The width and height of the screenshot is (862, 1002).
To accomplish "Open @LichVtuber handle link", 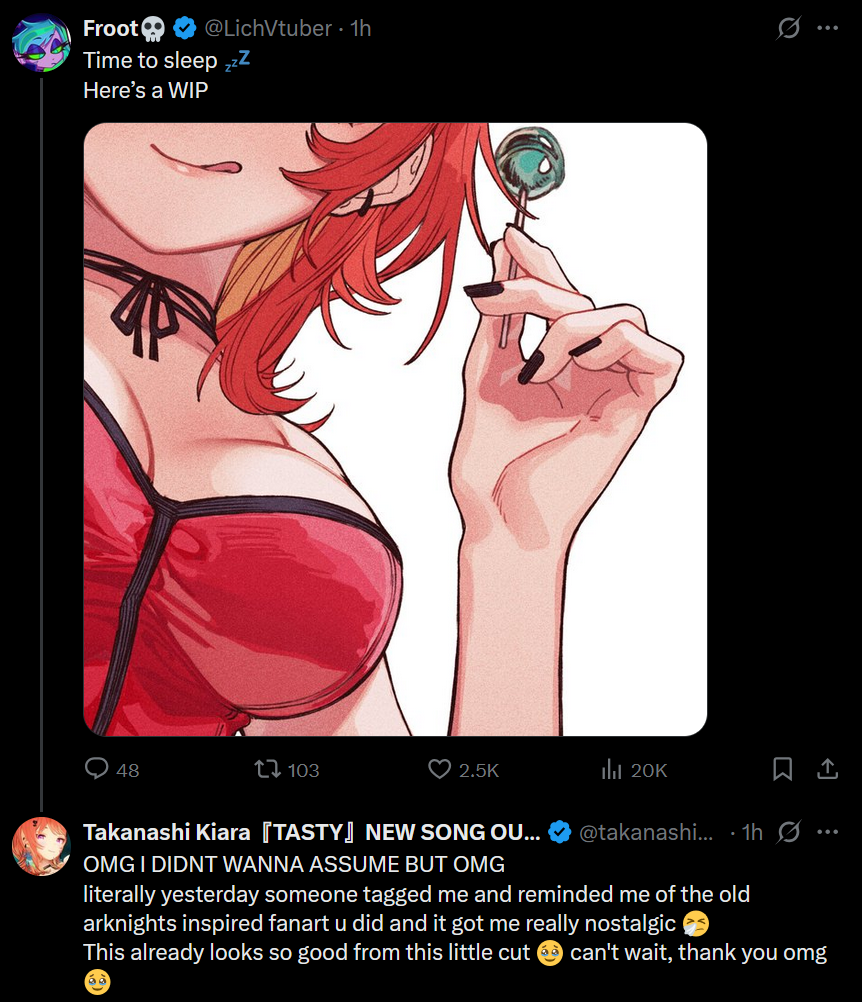I will click(268, 28).
